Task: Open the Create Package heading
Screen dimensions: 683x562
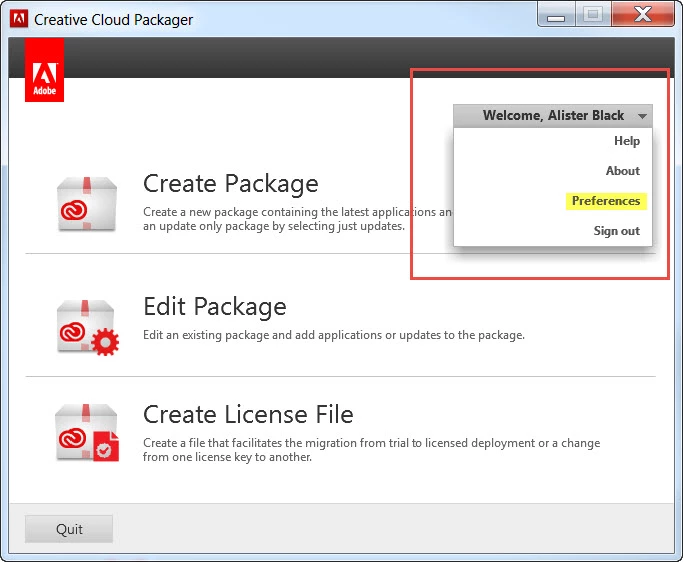Action: coord(230,183)
